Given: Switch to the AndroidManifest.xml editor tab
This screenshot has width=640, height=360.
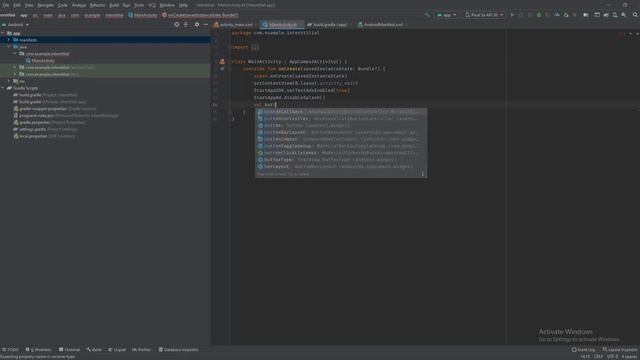Looking at the screenshot, I should click(x=382, y=24).
